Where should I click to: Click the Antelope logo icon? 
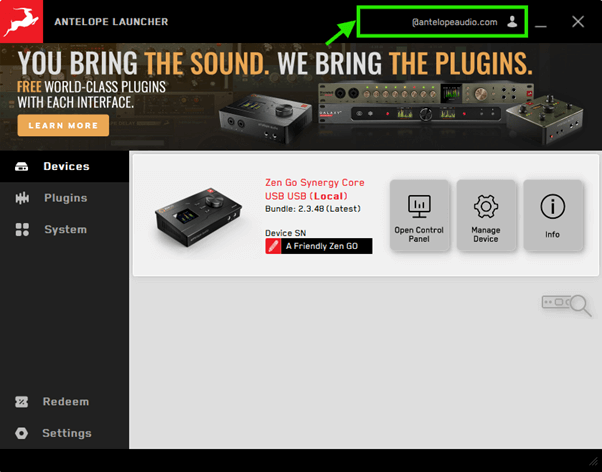(22, 22)
